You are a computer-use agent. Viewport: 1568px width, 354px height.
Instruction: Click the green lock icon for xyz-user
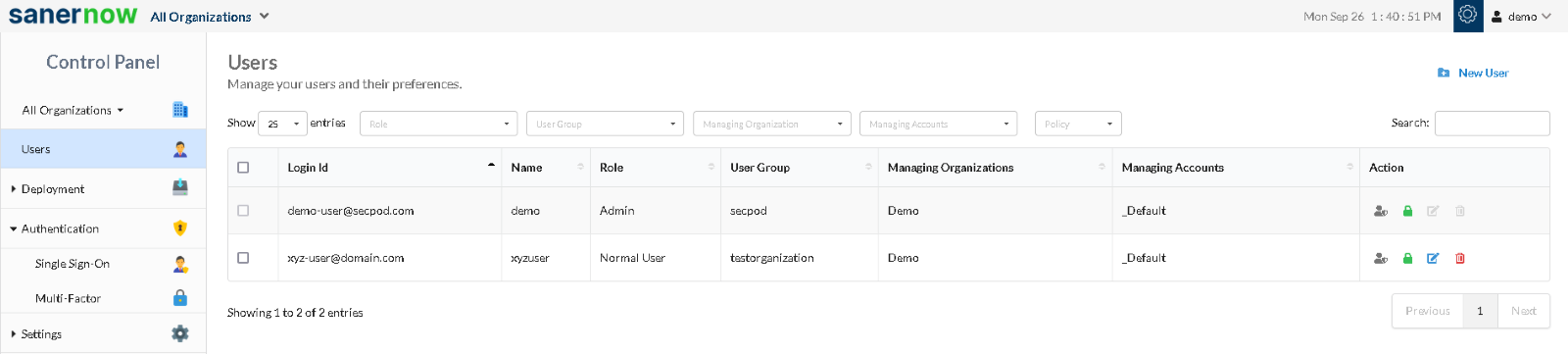[x=1407, y=258]
